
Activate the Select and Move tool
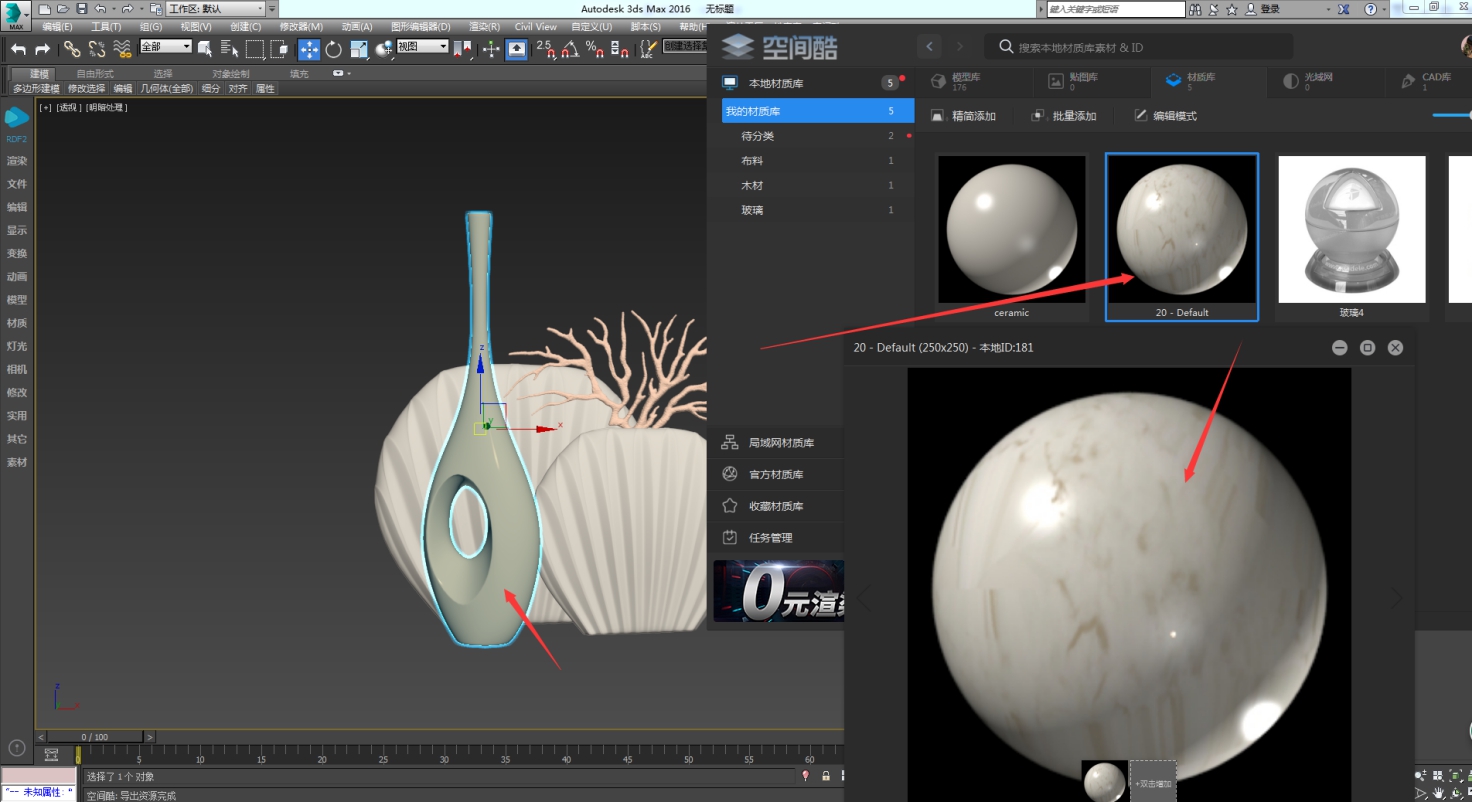[x=309, y=48]
